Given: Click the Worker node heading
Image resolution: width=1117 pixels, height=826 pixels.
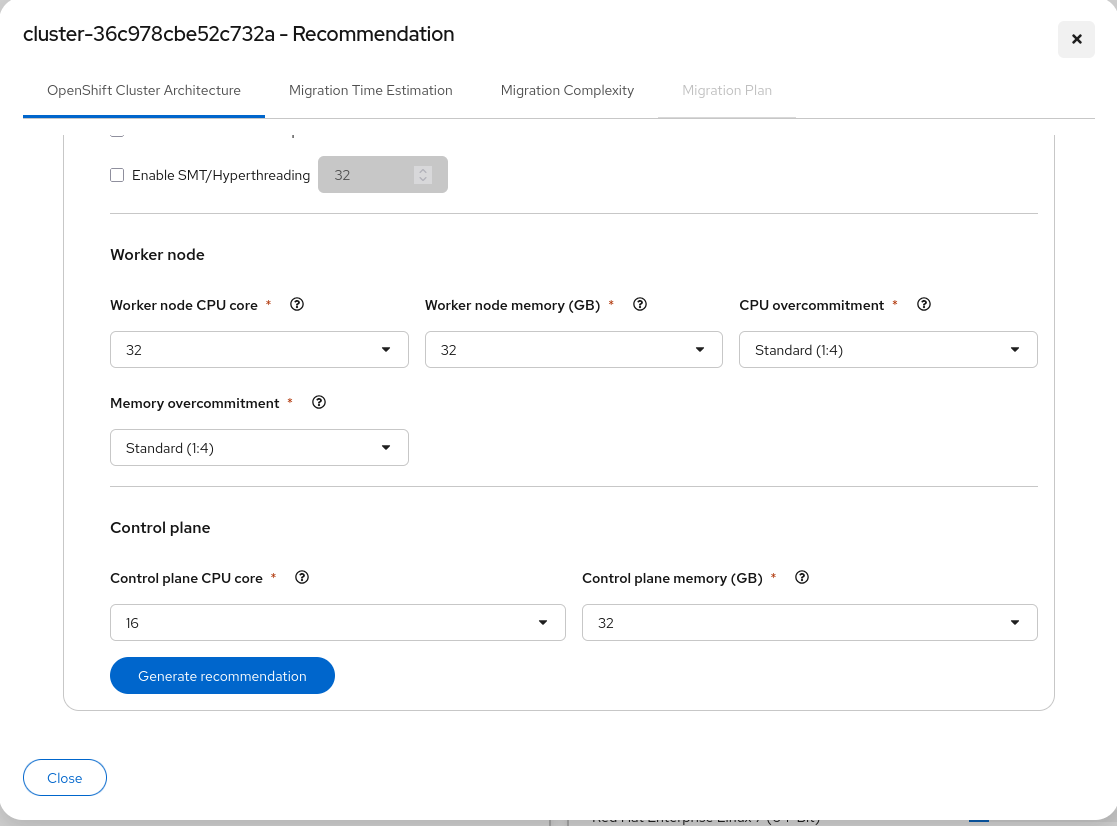Looking at the screenshot, I should [x=157, y=255].
